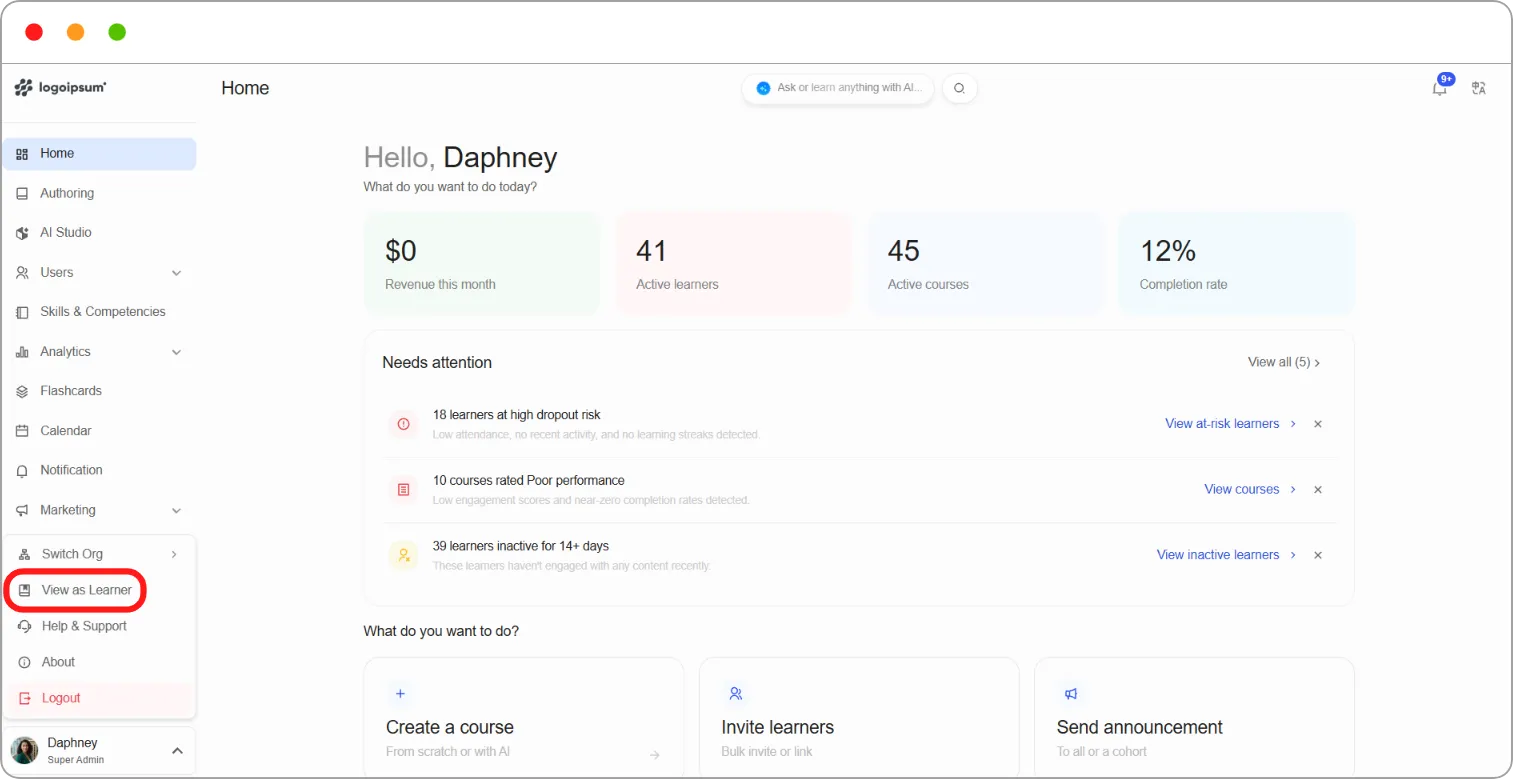This screenshot has height=779, width=1513.
Task: Open the Notification page in the sidebar
Action: pyautogui.click(x=99, y=470)
